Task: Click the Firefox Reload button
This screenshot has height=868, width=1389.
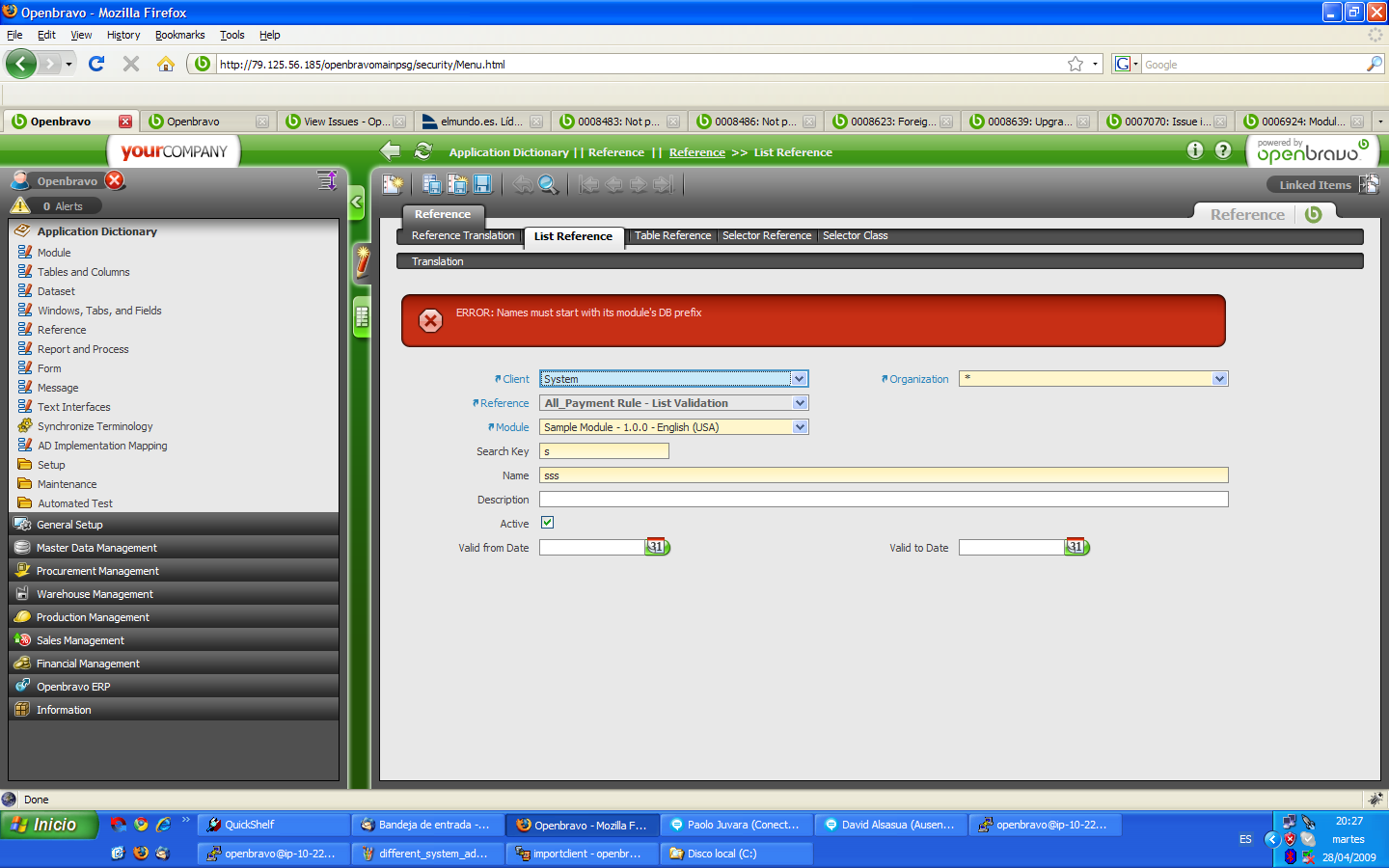Action: pos(96,64)
